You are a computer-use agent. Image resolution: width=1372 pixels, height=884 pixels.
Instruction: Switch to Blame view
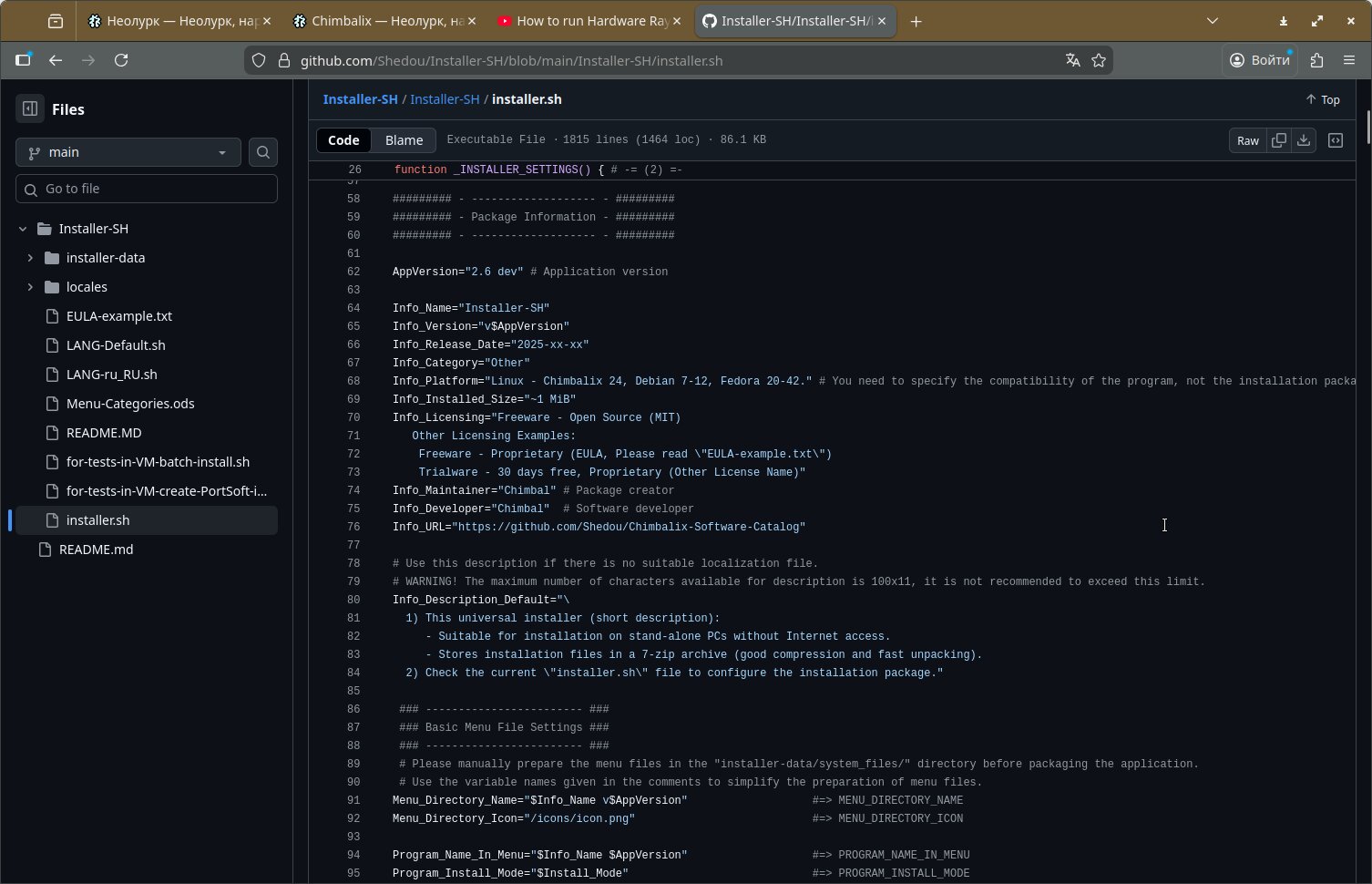click(404, 140)
